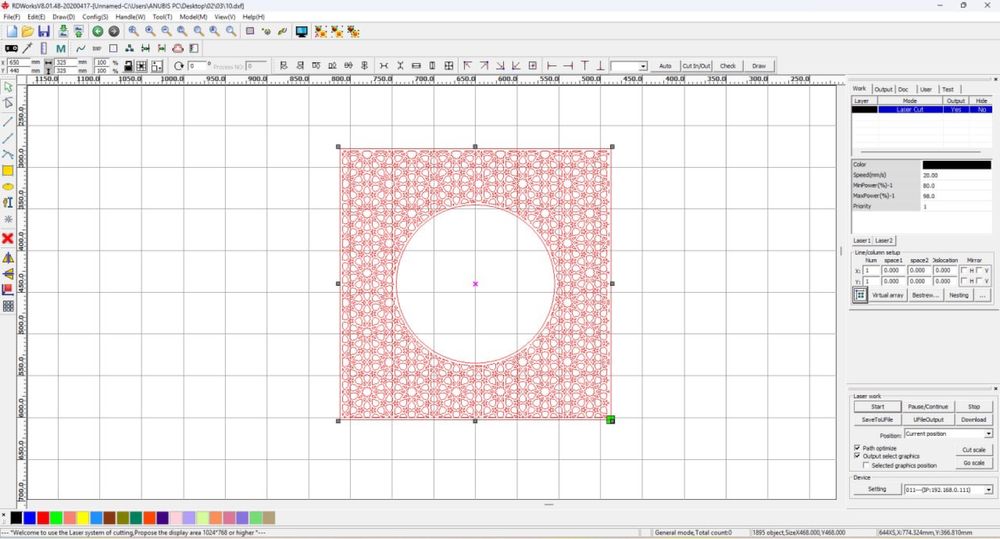Image resolution: width=1000 pixels, height=539 pixels.
Task: Select the Rectangle drawing tool
Action: (x=8, y=170)
